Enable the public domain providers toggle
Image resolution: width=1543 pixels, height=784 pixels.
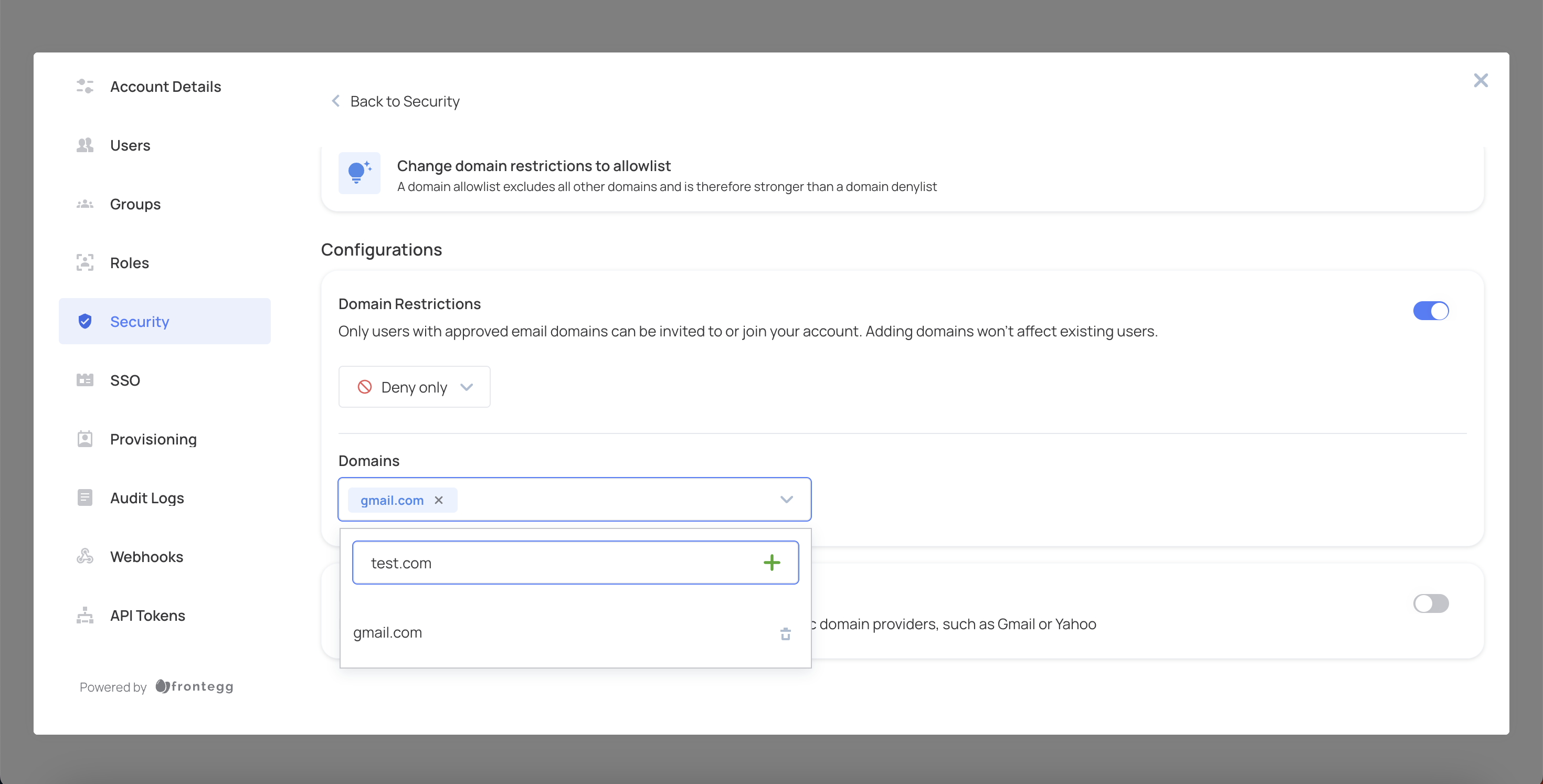1430,603
